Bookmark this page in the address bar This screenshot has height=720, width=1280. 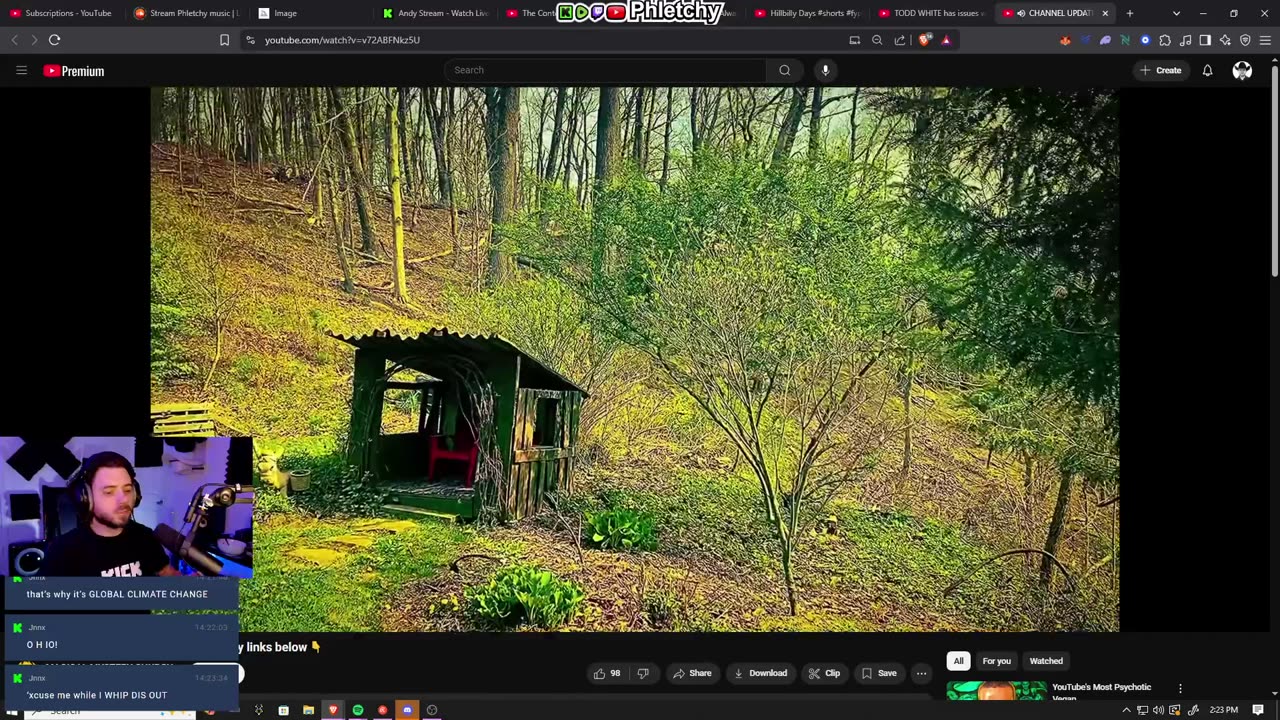tap(224, 40)
